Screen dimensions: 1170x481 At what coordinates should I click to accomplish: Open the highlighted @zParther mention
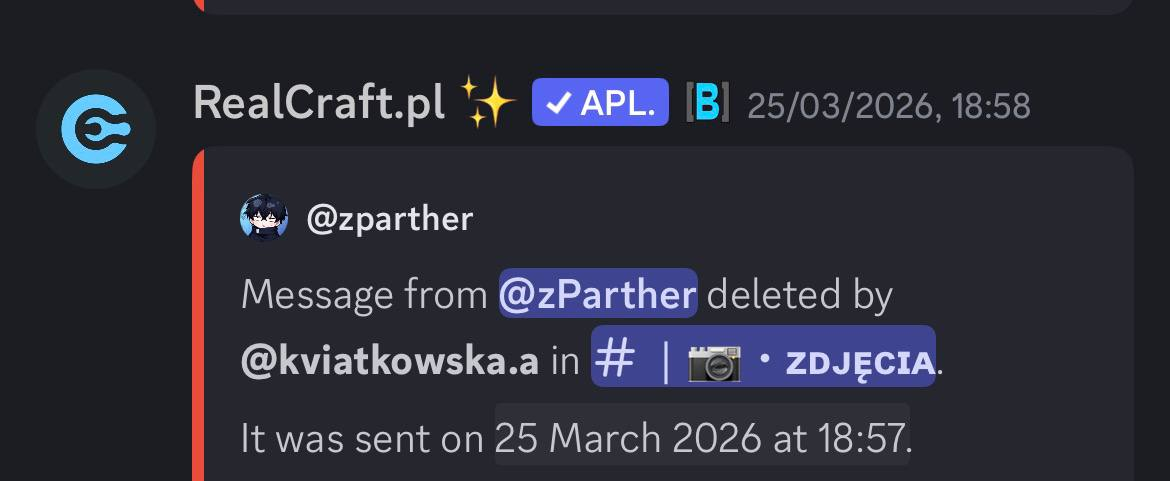tap(597, 295)
